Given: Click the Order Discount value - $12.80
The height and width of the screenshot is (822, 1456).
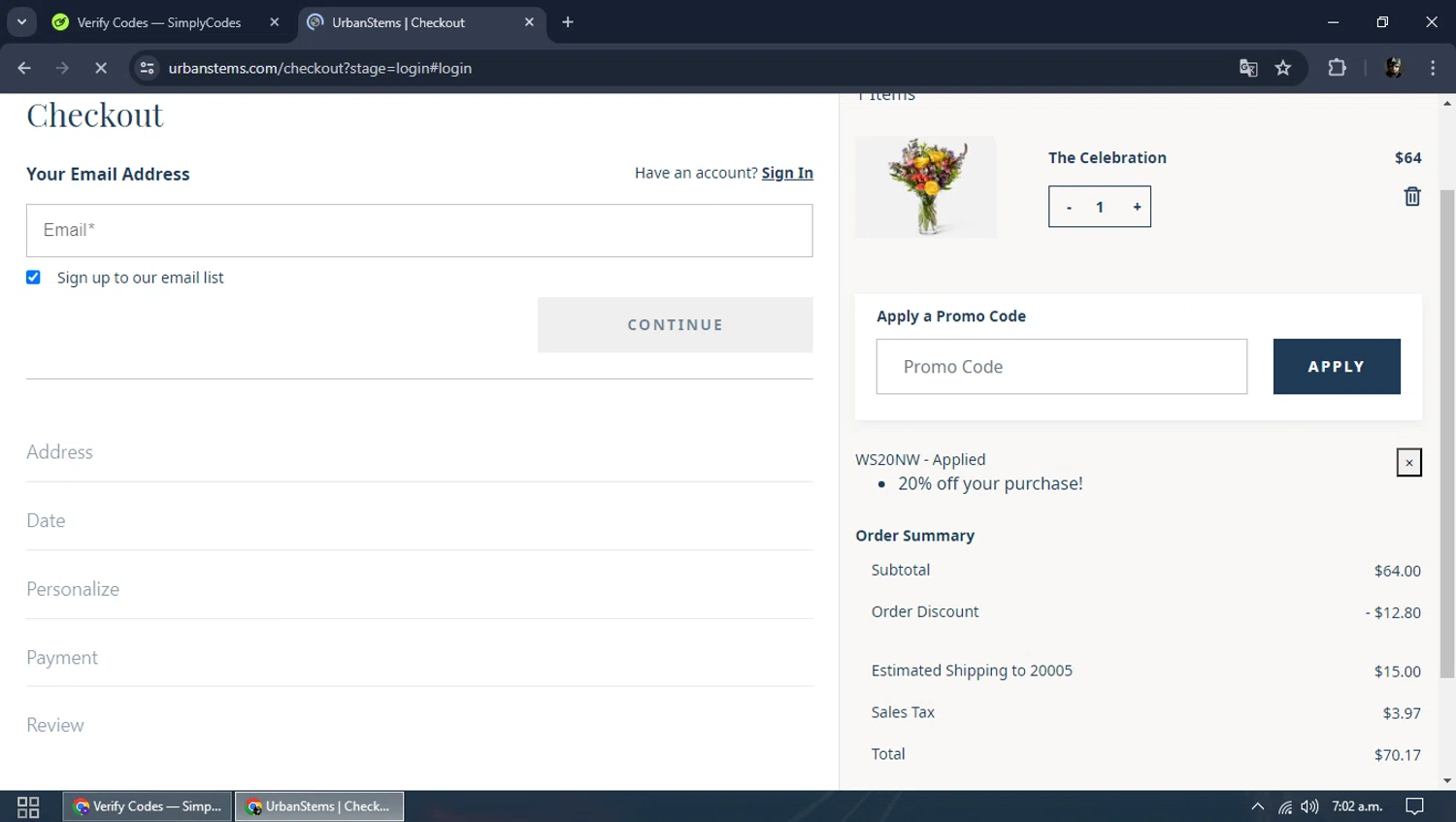Looking at the screenshot, I should [1393, 612].
